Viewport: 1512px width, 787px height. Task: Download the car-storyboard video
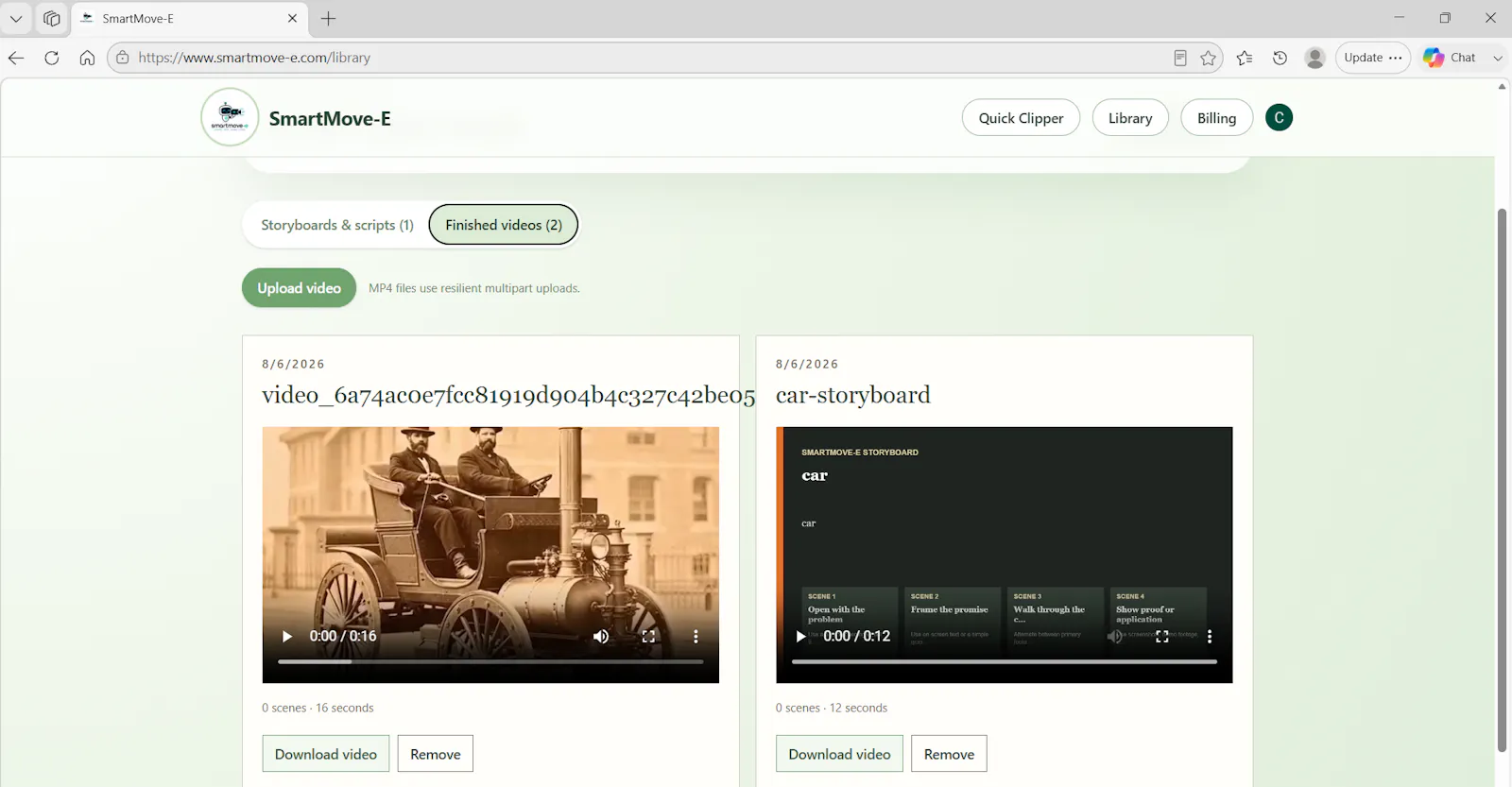[839, 754]
